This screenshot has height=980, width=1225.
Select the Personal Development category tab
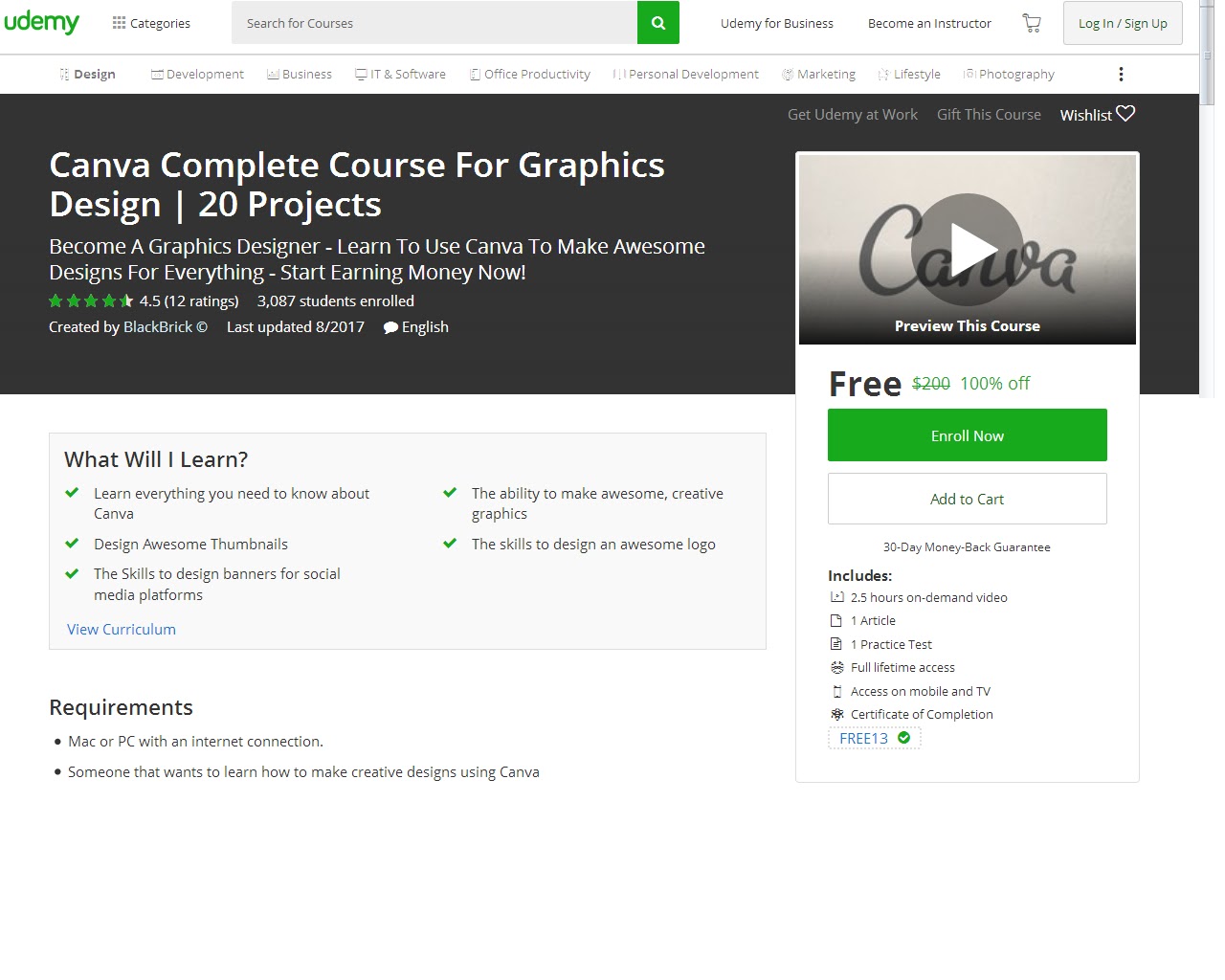click(685, 74)
